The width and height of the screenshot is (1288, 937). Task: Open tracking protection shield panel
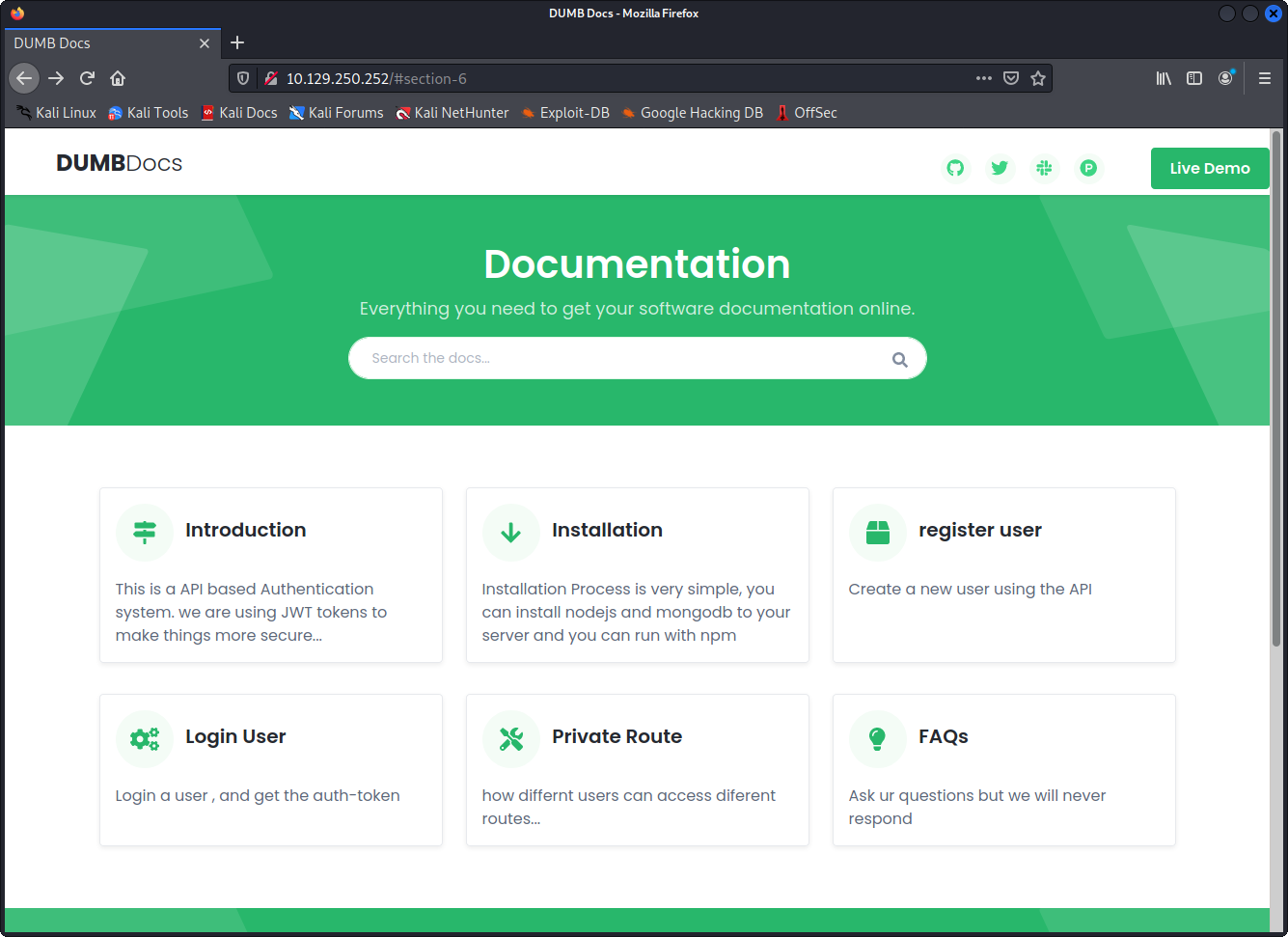coord(243,78)
